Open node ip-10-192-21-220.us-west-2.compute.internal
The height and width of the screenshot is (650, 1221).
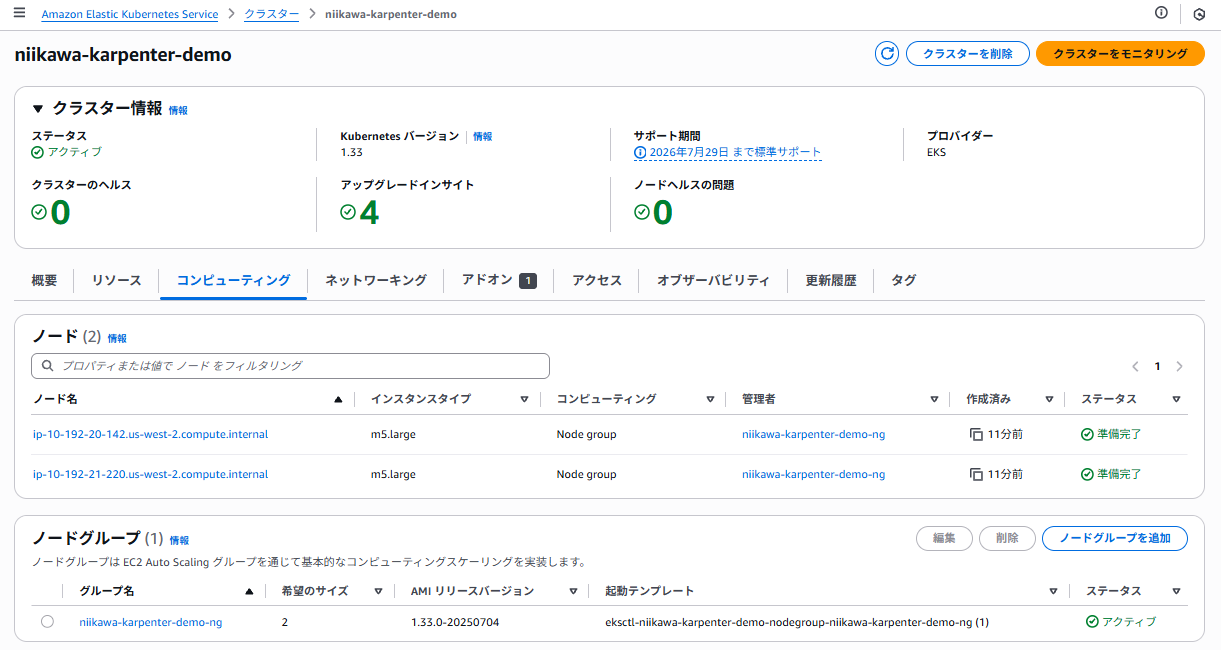(x=150, y=475)
